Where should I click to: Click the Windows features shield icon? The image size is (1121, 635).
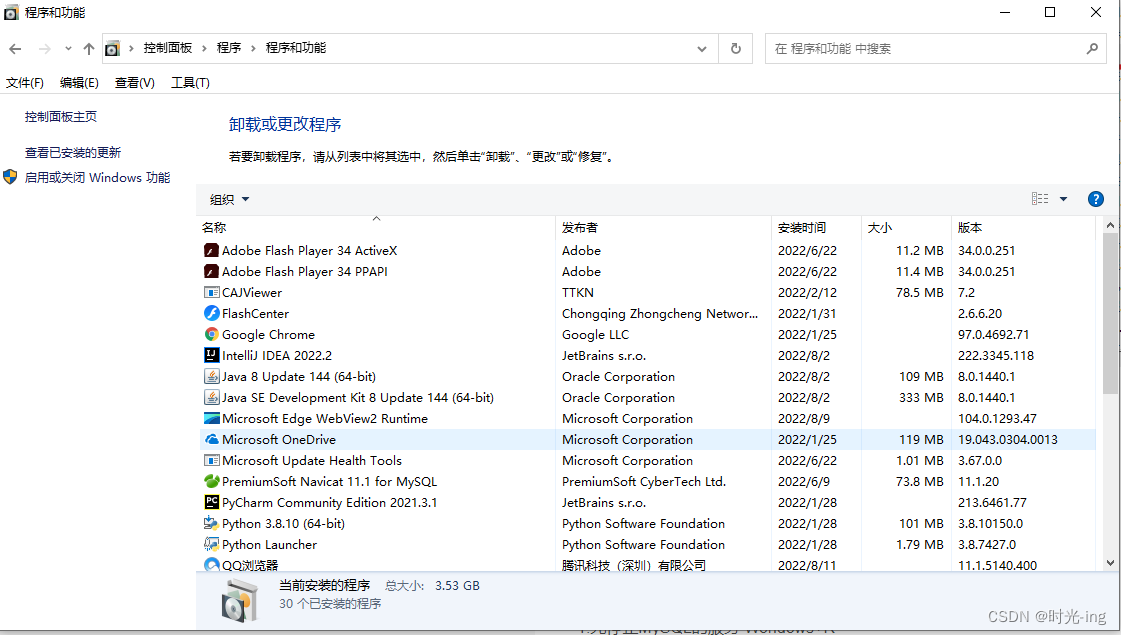pos(10,177)
